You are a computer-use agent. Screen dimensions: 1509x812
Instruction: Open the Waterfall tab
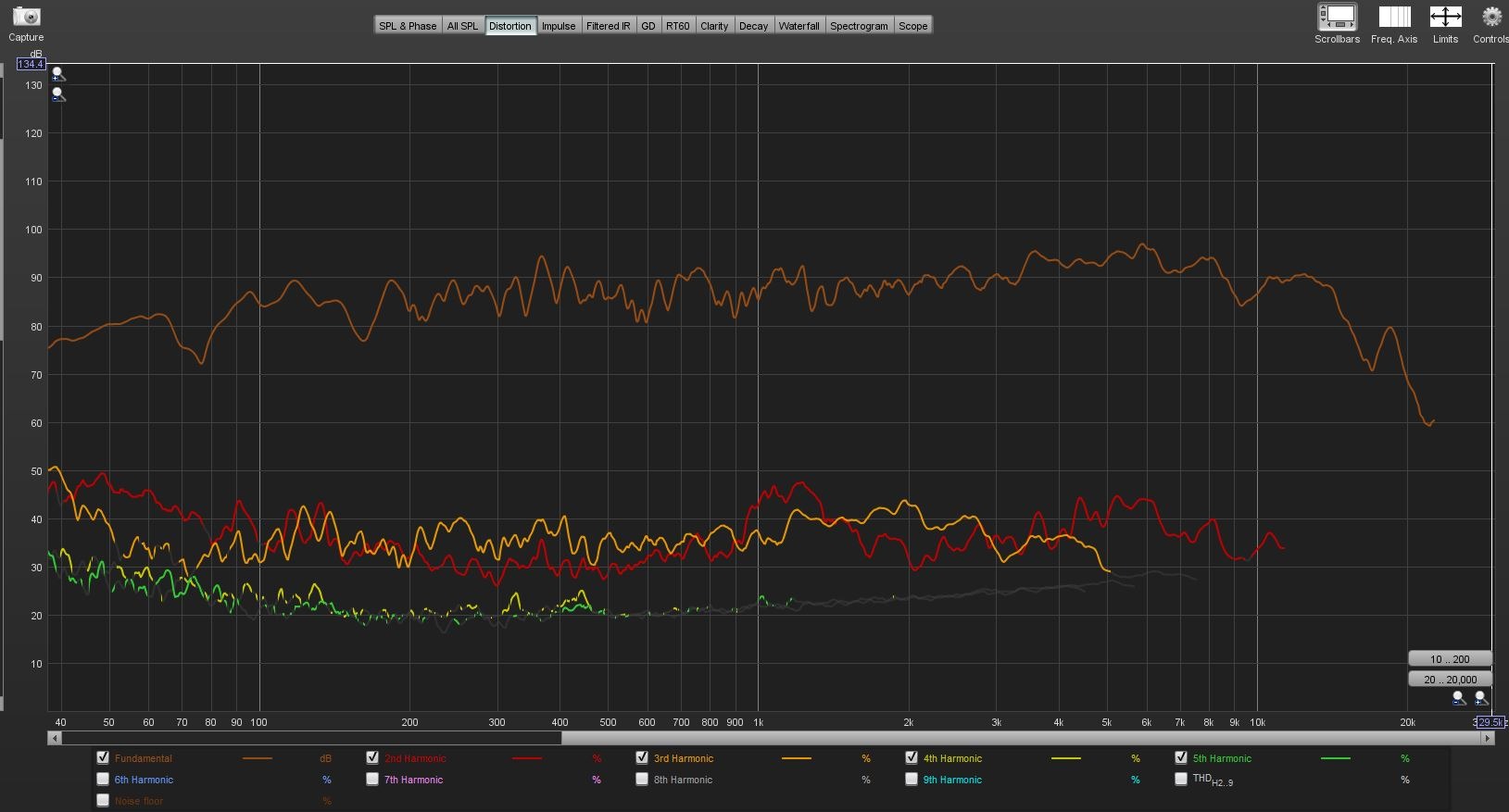799,26
